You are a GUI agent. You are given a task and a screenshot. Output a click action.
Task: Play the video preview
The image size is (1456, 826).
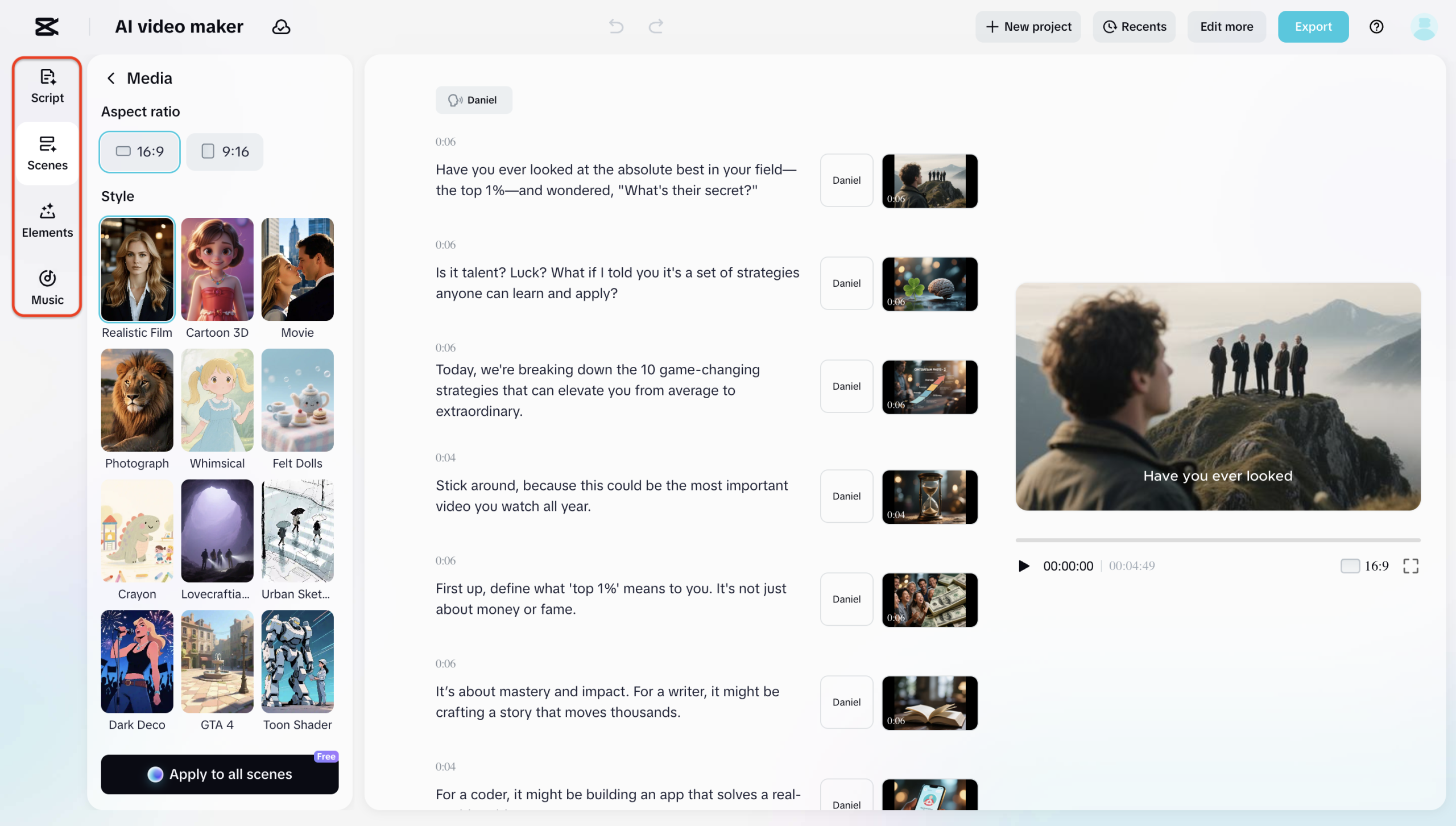tap(1024, 566)
